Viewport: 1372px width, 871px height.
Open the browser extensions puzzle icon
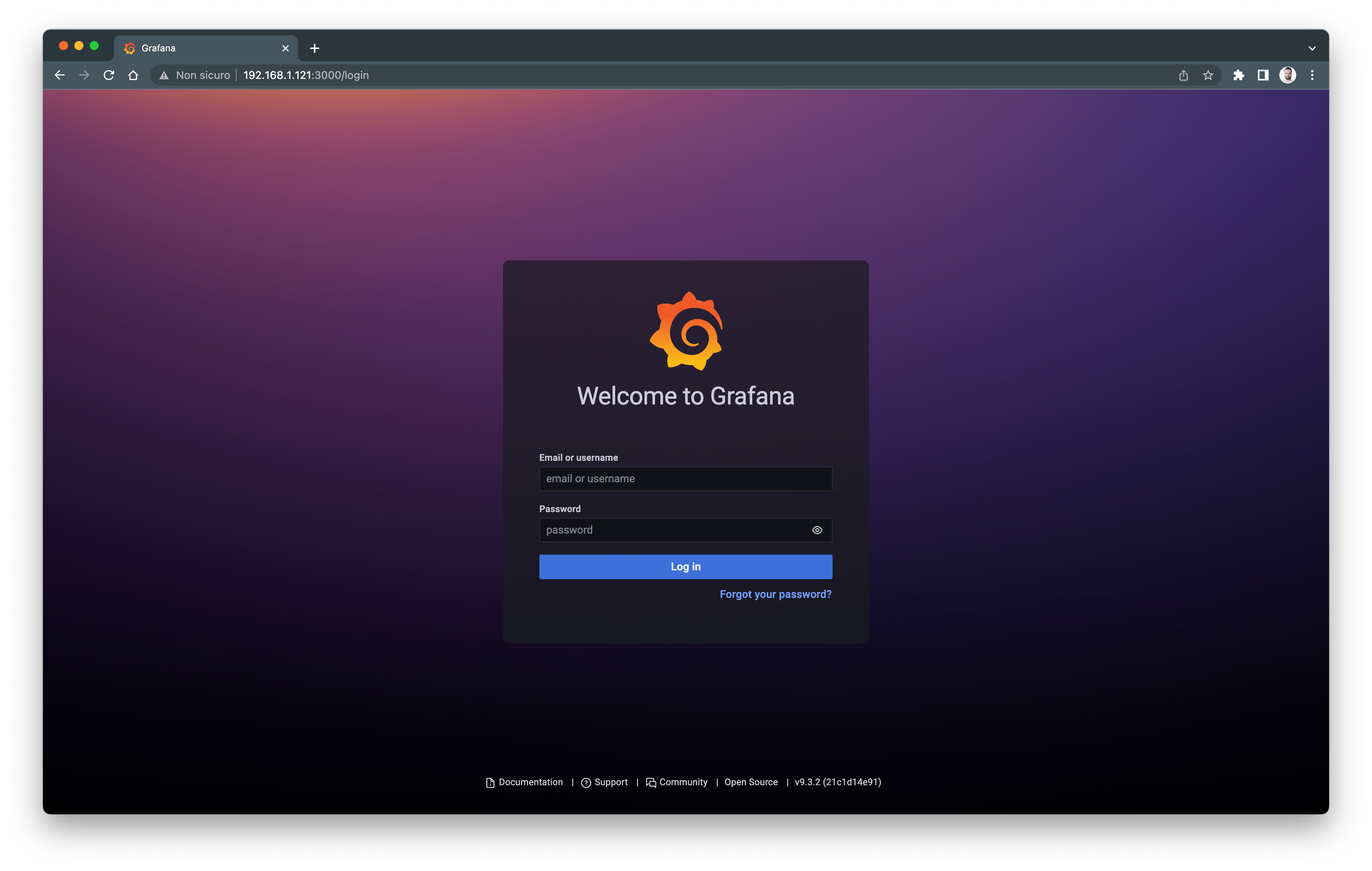(1239, 75)
